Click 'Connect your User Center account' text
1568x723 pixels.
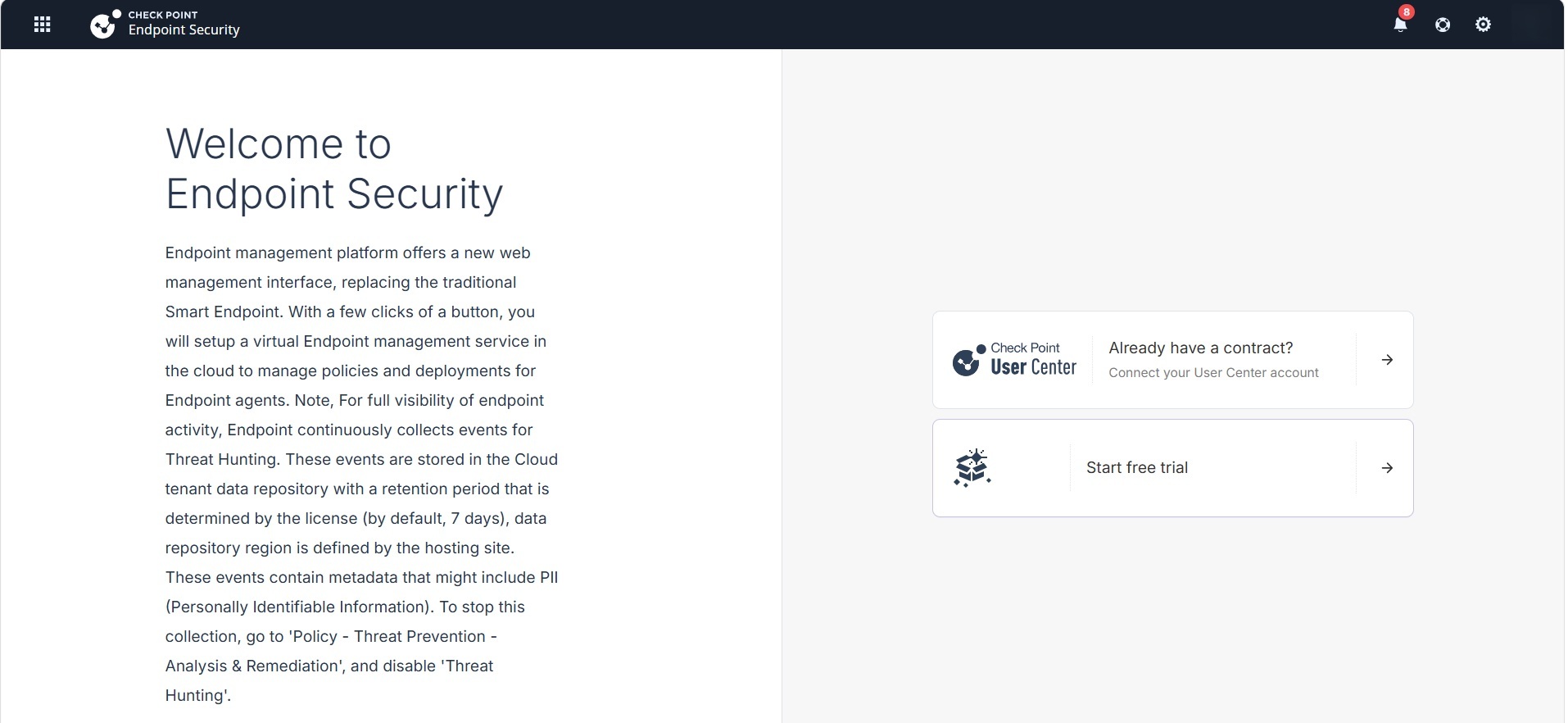click(1213, 373)
